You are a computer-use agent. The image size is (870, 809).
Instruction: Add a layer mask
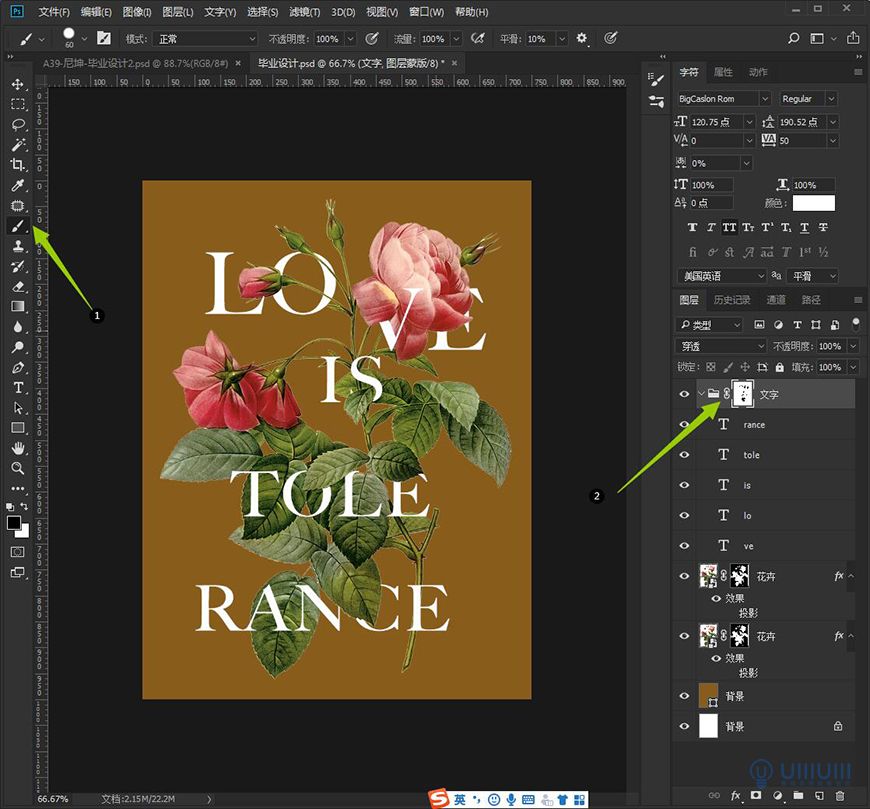click(x=756, y=796)
